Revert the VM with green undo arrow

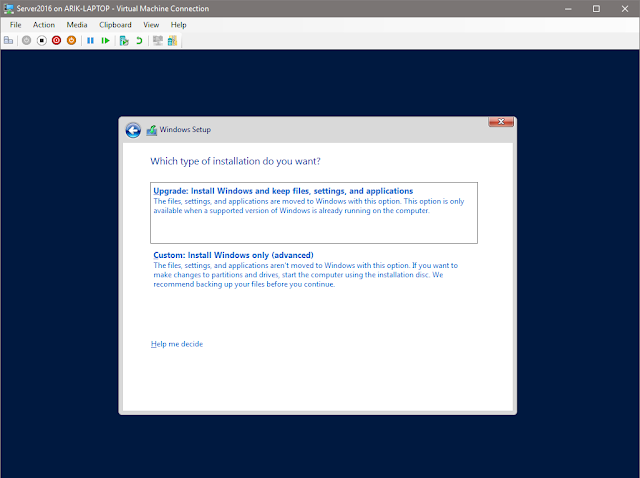139,40
